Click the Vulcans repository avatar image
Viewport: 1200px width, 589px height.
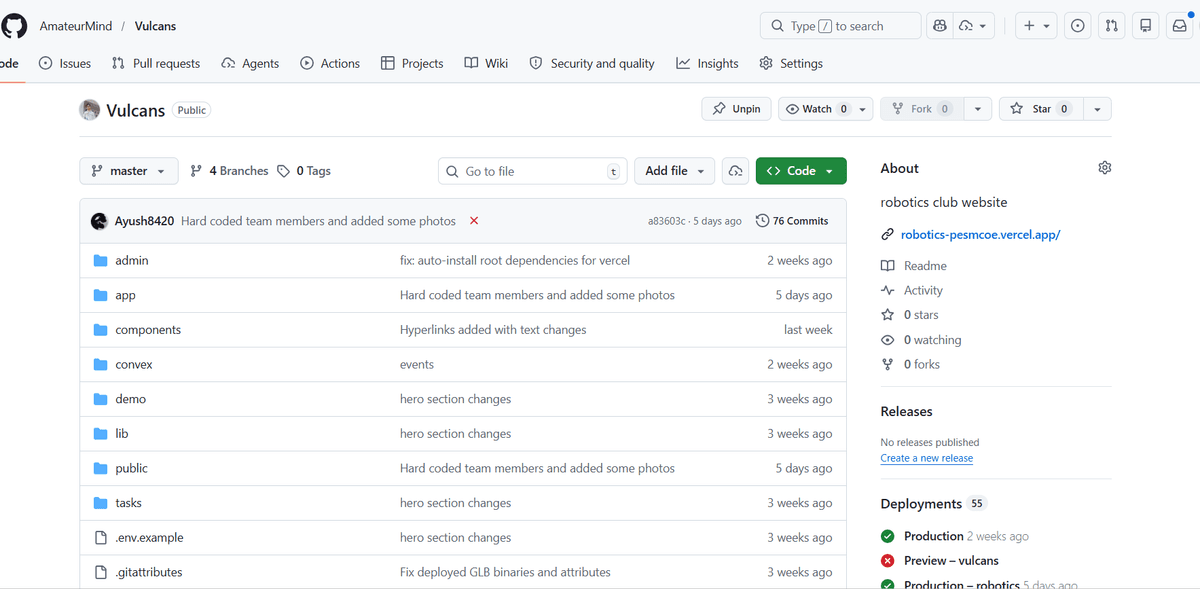pos(90,110)
